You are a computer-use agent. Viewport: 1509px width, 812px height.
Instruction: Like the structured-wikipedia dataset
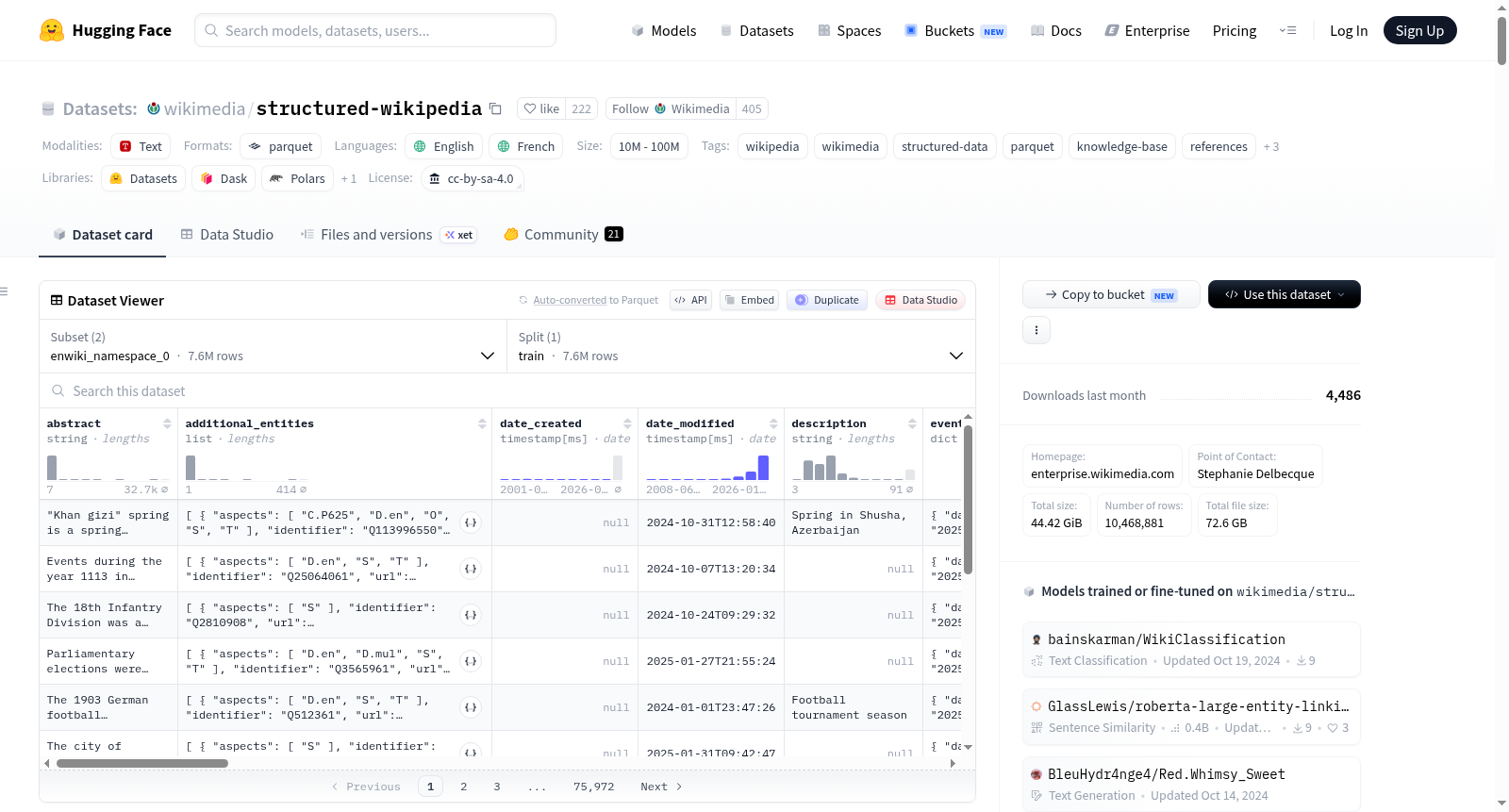[541, 108]
